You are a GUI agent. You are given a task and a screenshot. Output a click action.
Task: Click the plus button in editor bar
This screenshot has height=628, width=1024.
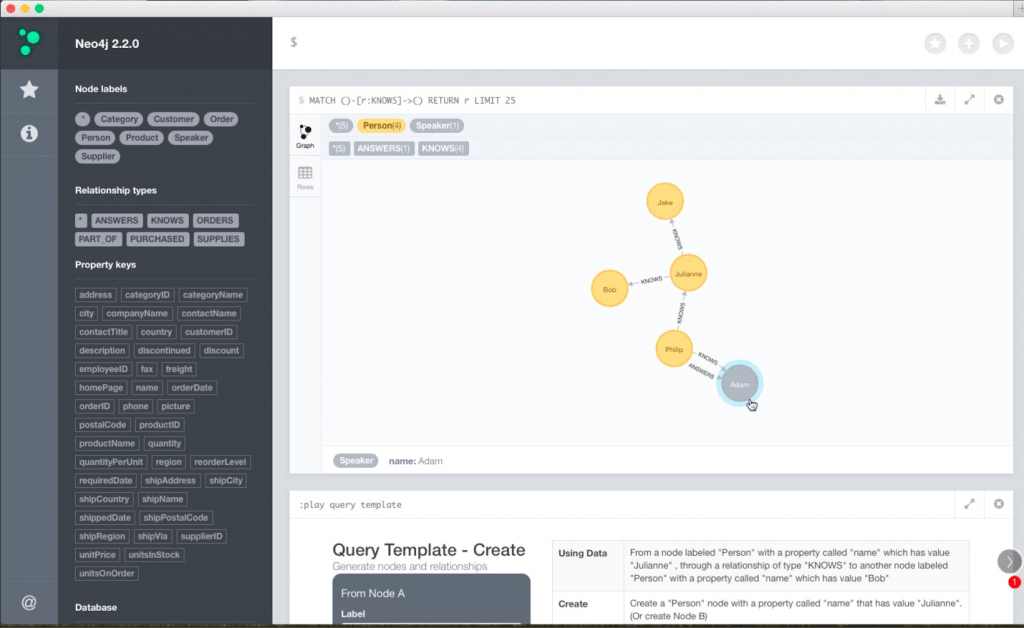(968, 44)
